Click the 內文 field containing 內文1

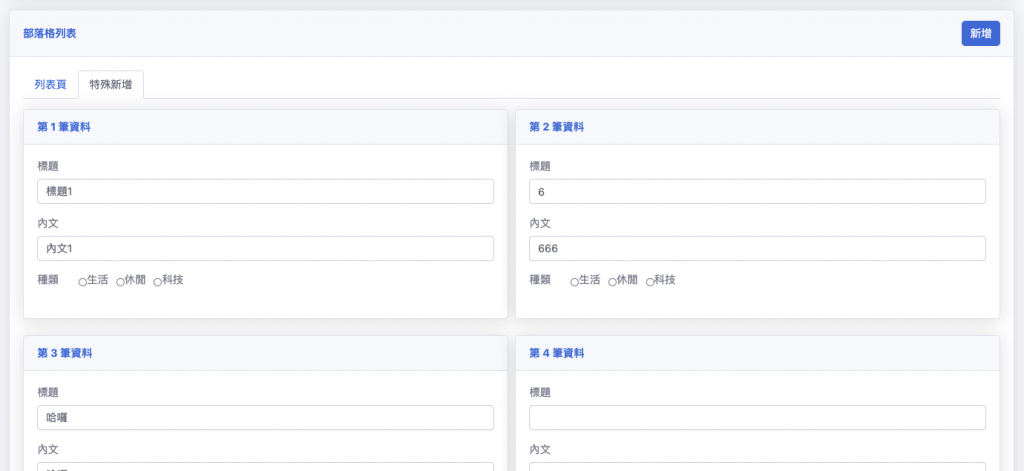(265, 248)
